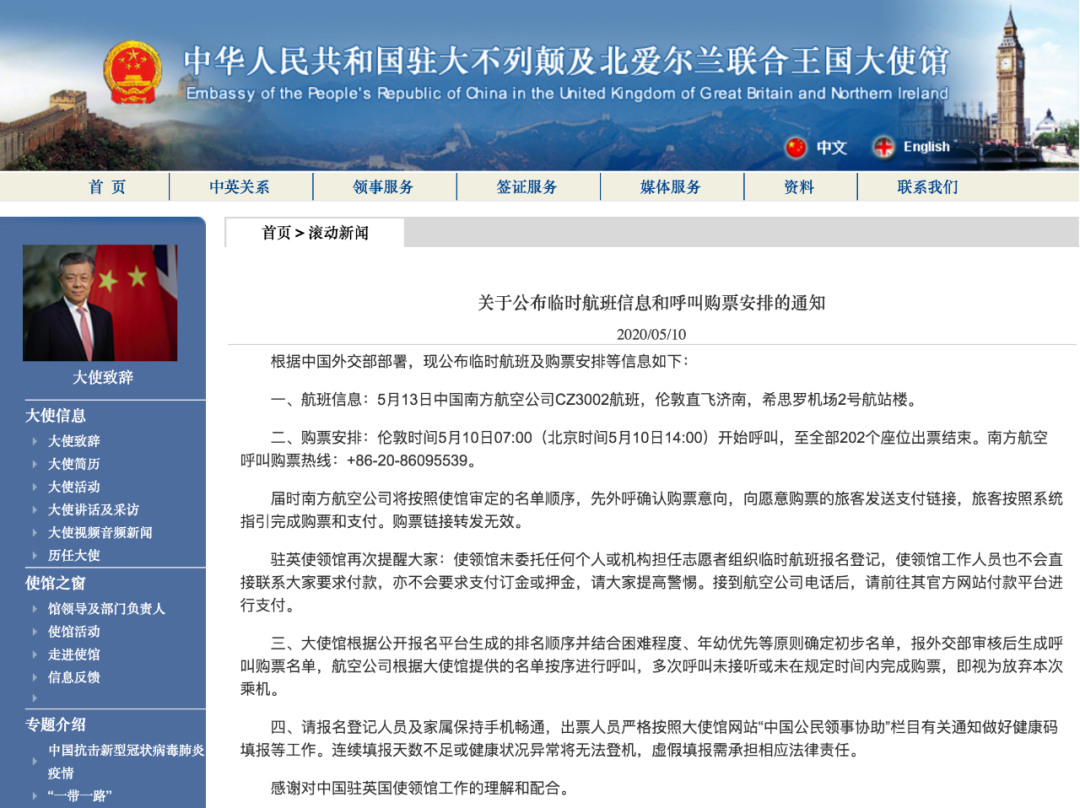
Task: Open 中国抗击新型冠状病毒肺炎疫情 sidebar link
Action: point(126,761)
